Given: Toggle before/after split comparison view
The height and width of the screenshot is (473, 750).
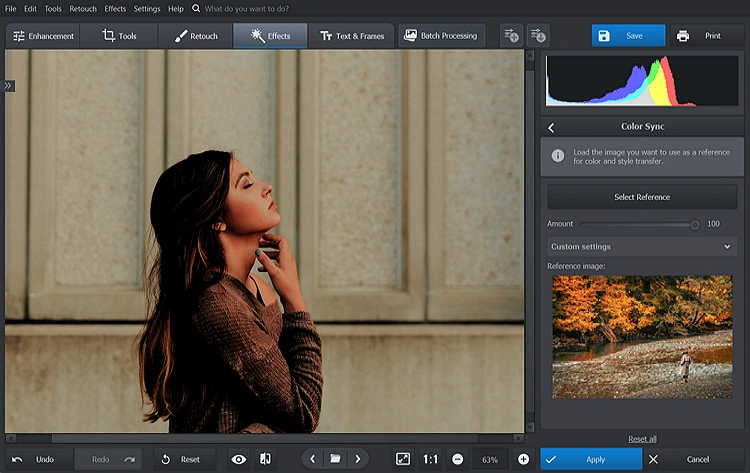Looking at the screenshot, I should tap(265, 459).
